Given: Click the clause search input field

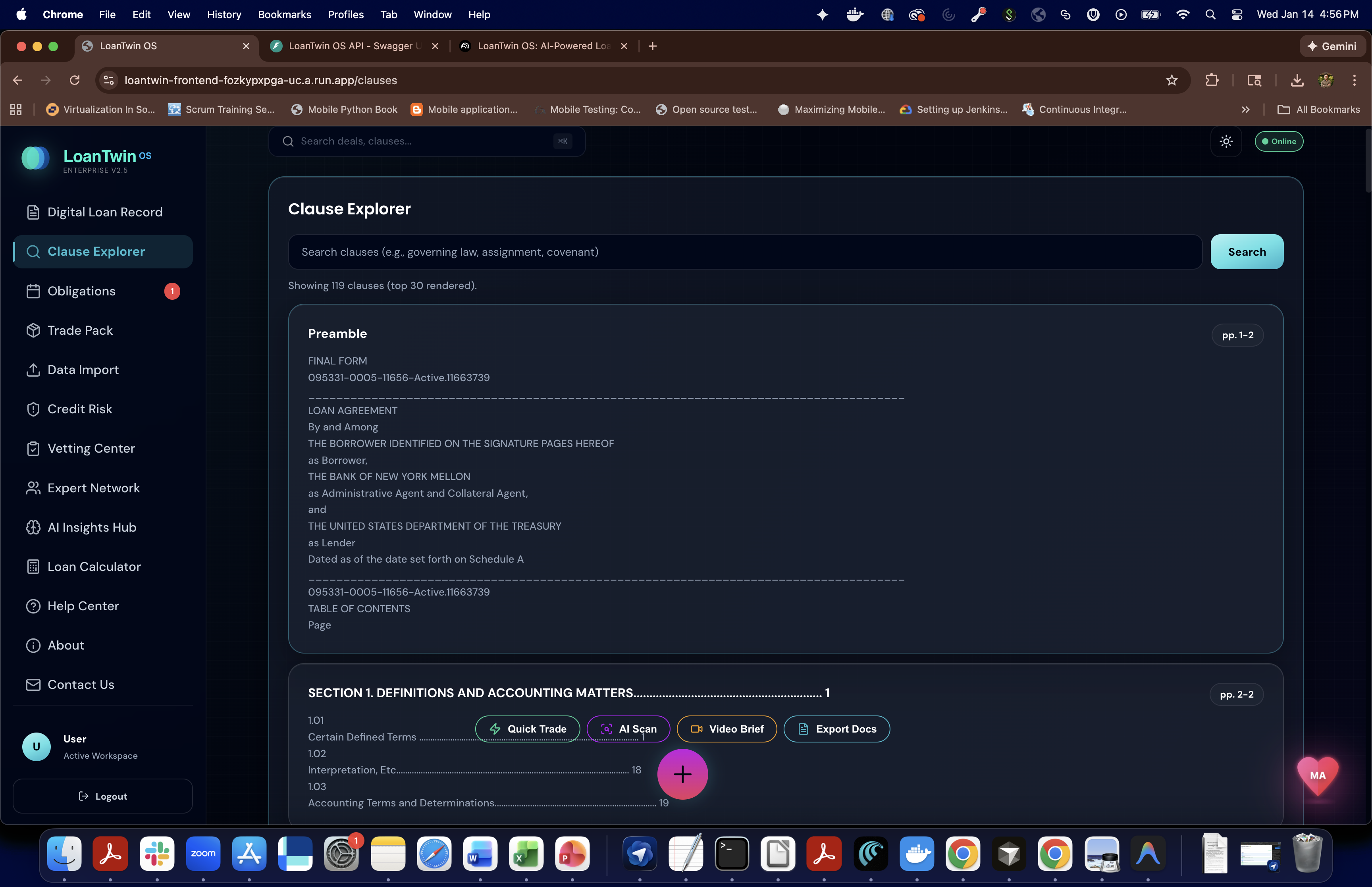Looking at the screenshot, I should pyautogui.click(x=744, y=252).
